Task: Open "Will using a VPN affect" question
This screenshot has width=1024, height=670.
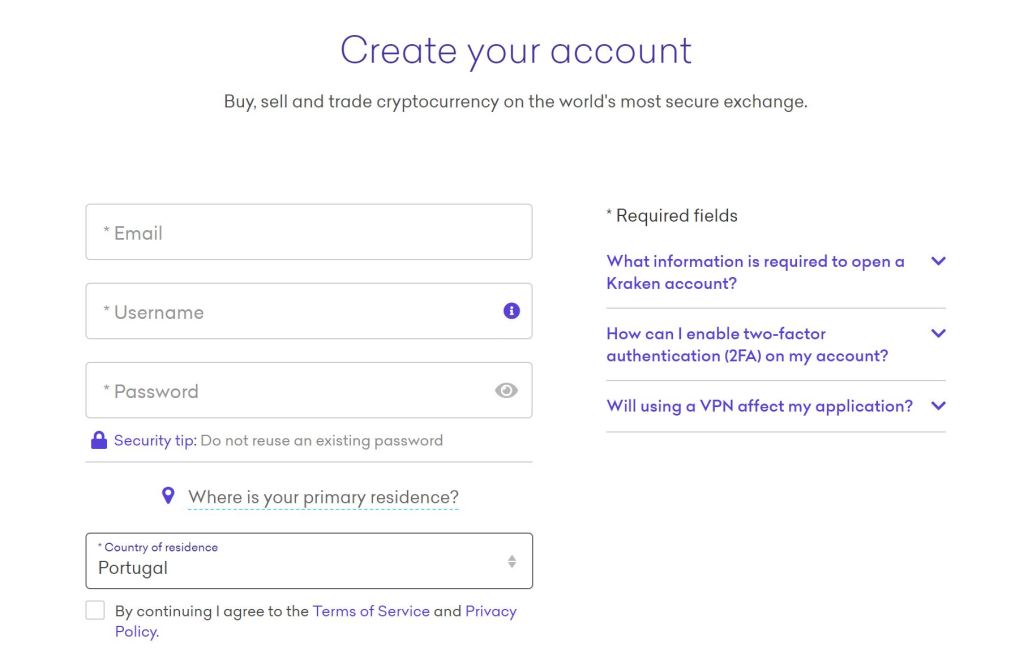Action: click(759, 406)
